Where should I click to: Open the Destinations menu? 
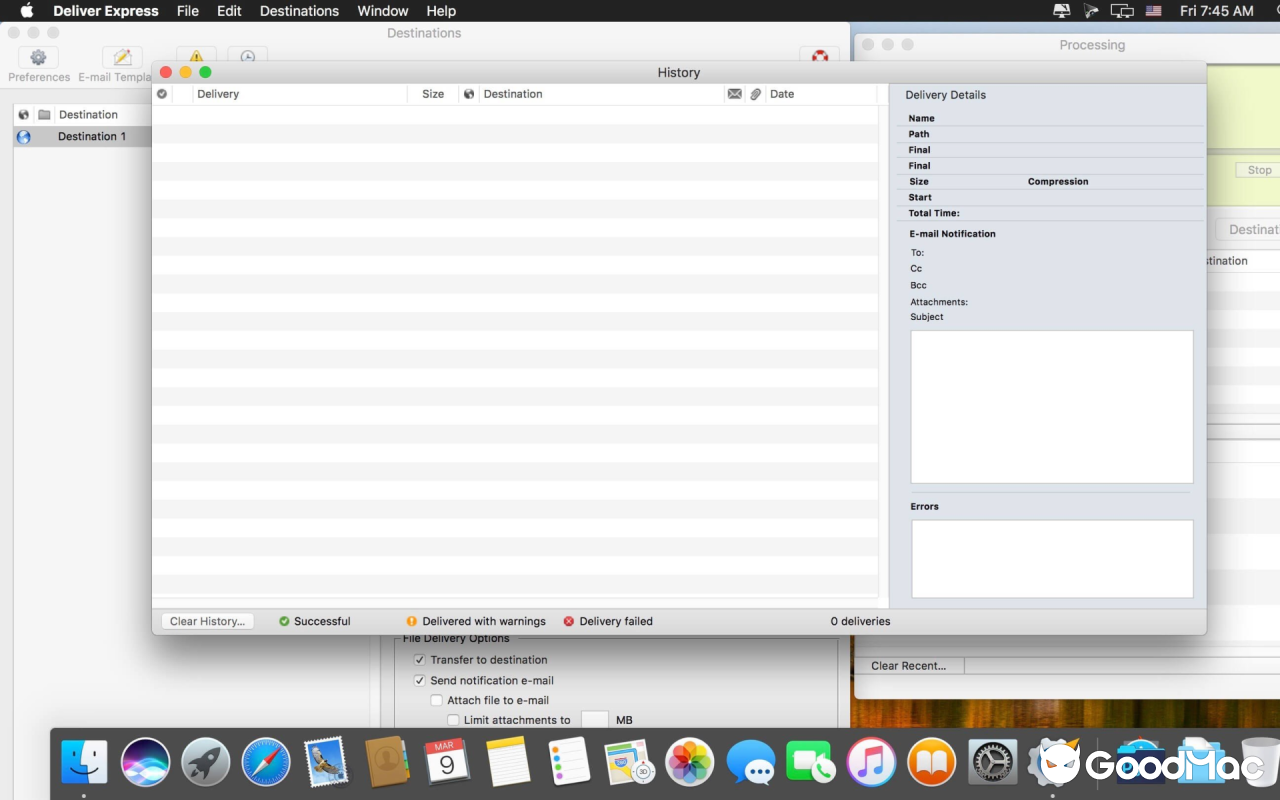[299, 11]
